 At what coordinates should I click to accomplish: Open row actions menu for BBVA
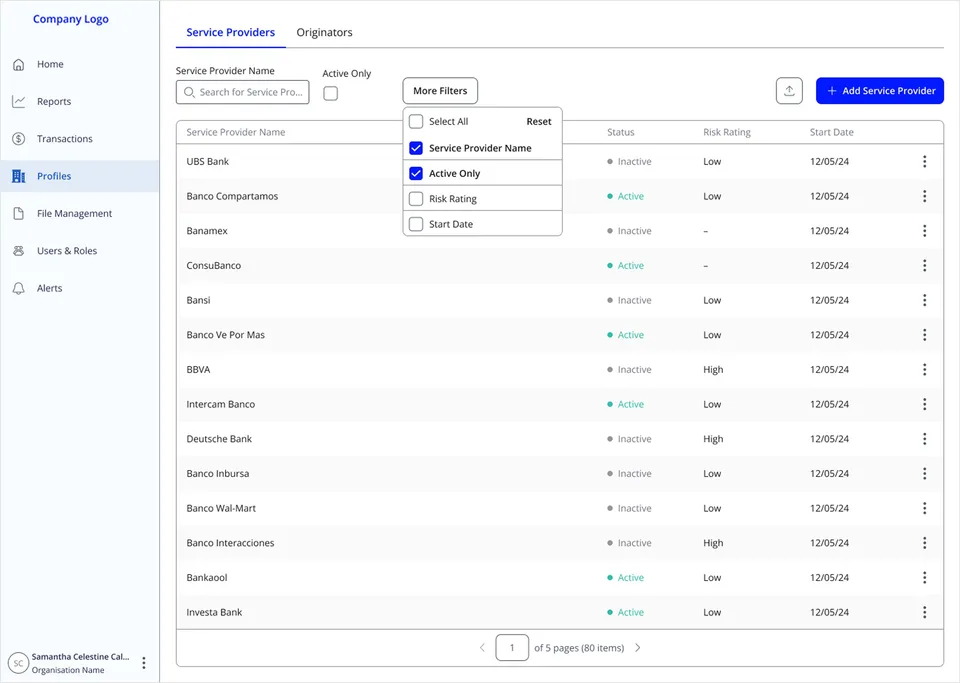tap(924, 370)
